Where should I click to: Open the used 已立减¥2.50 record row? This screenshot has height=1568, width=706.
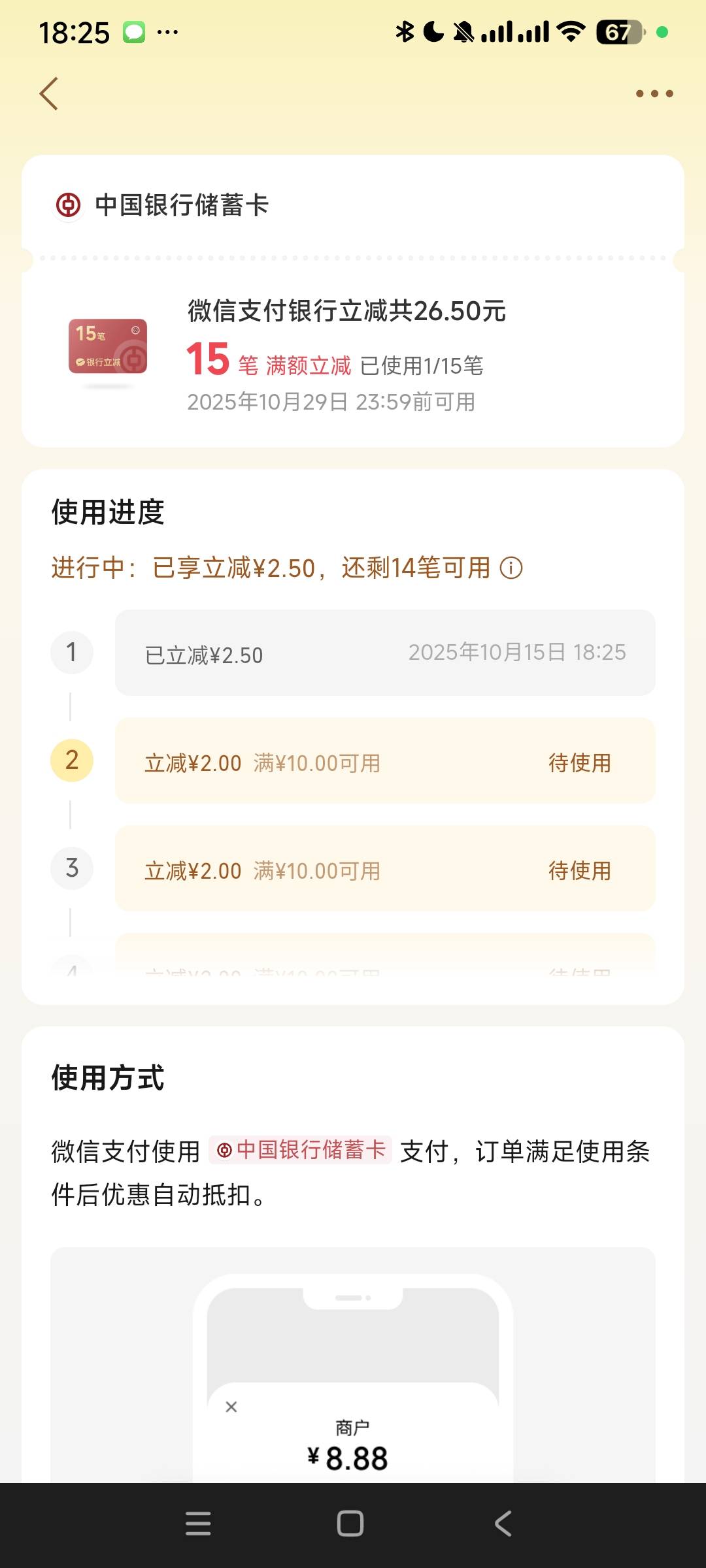click(x=385, y=653)
